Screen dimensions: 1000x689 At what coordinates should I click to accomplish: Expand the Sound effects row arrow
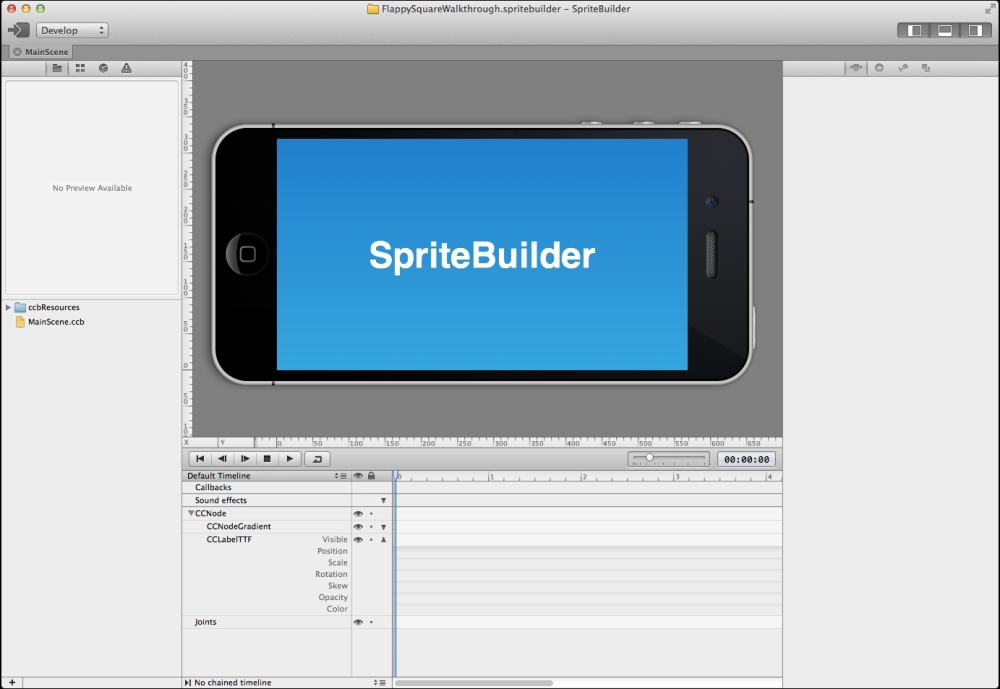coord(383,501)
